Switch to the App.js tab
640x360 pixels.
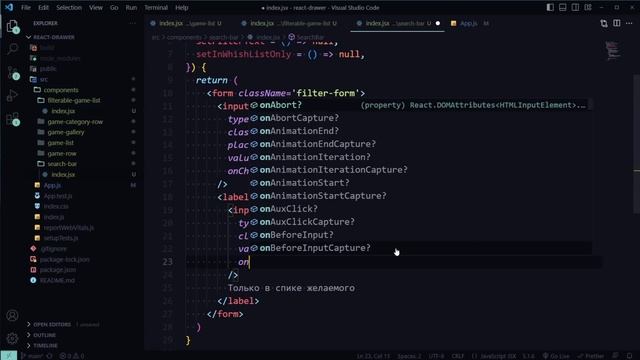click(469, 24)
